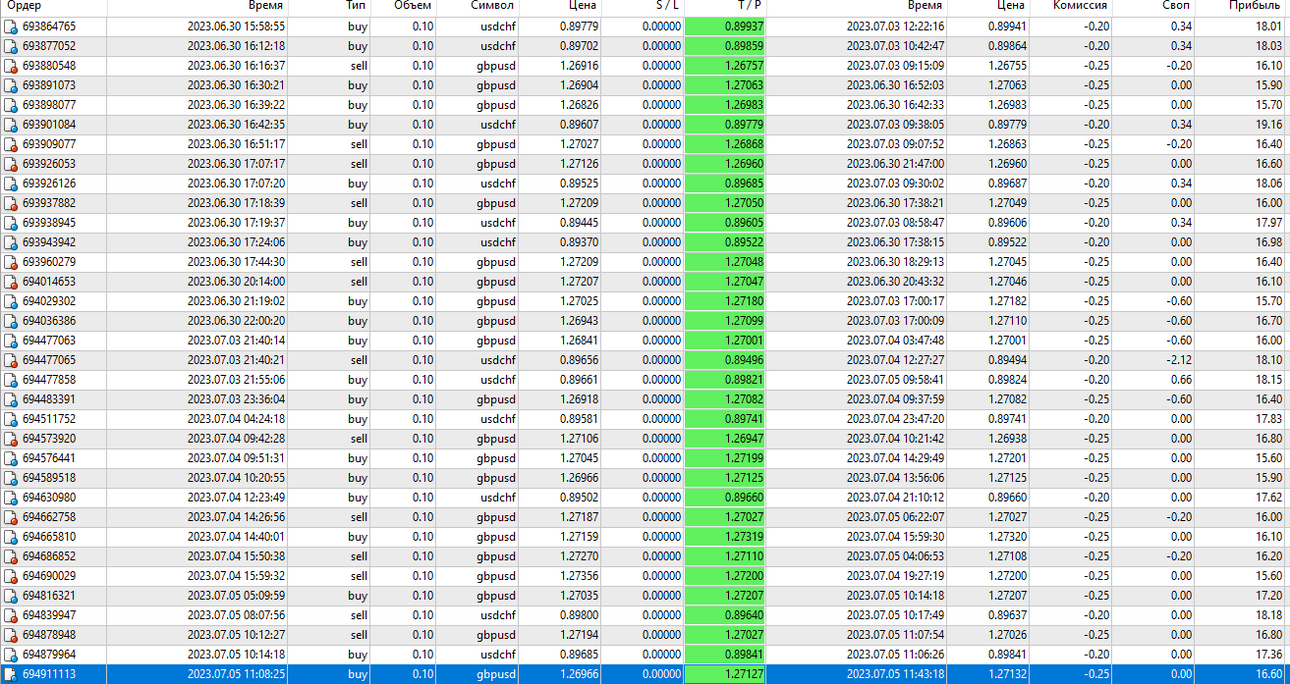Image resolution: width=1290 pixels, height=684 pixels.
Task: Click the order icon beside 693938945
Action: pos(11,223)
